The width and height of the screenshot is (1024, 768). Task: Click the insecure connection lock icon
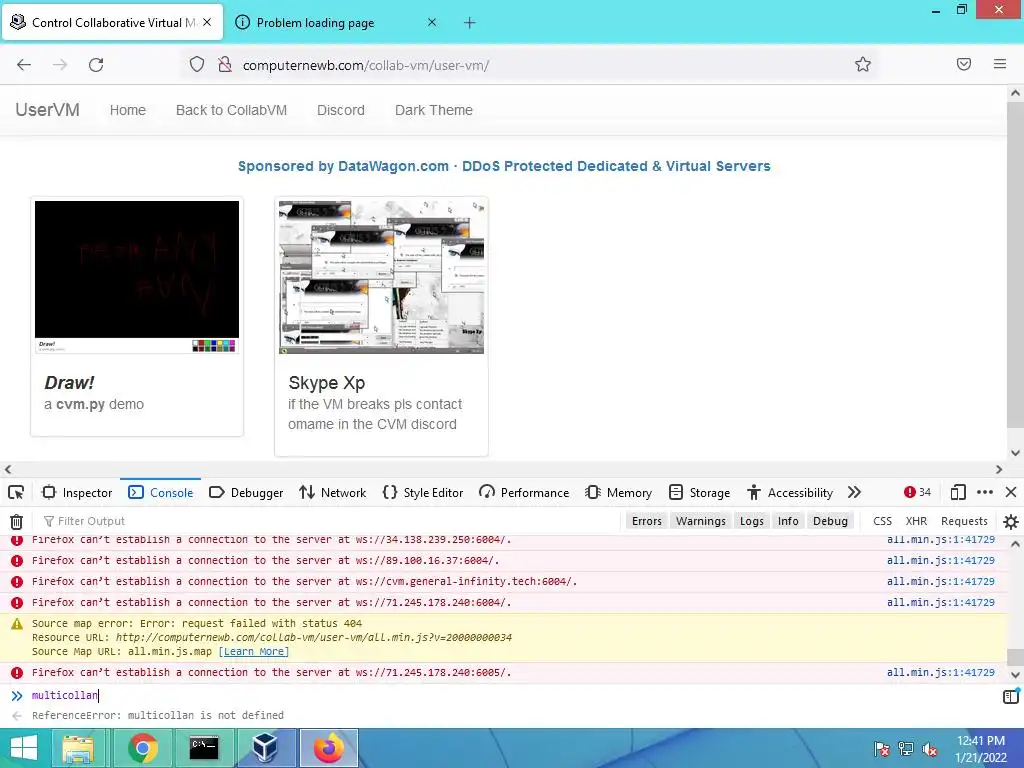(225, 64)
